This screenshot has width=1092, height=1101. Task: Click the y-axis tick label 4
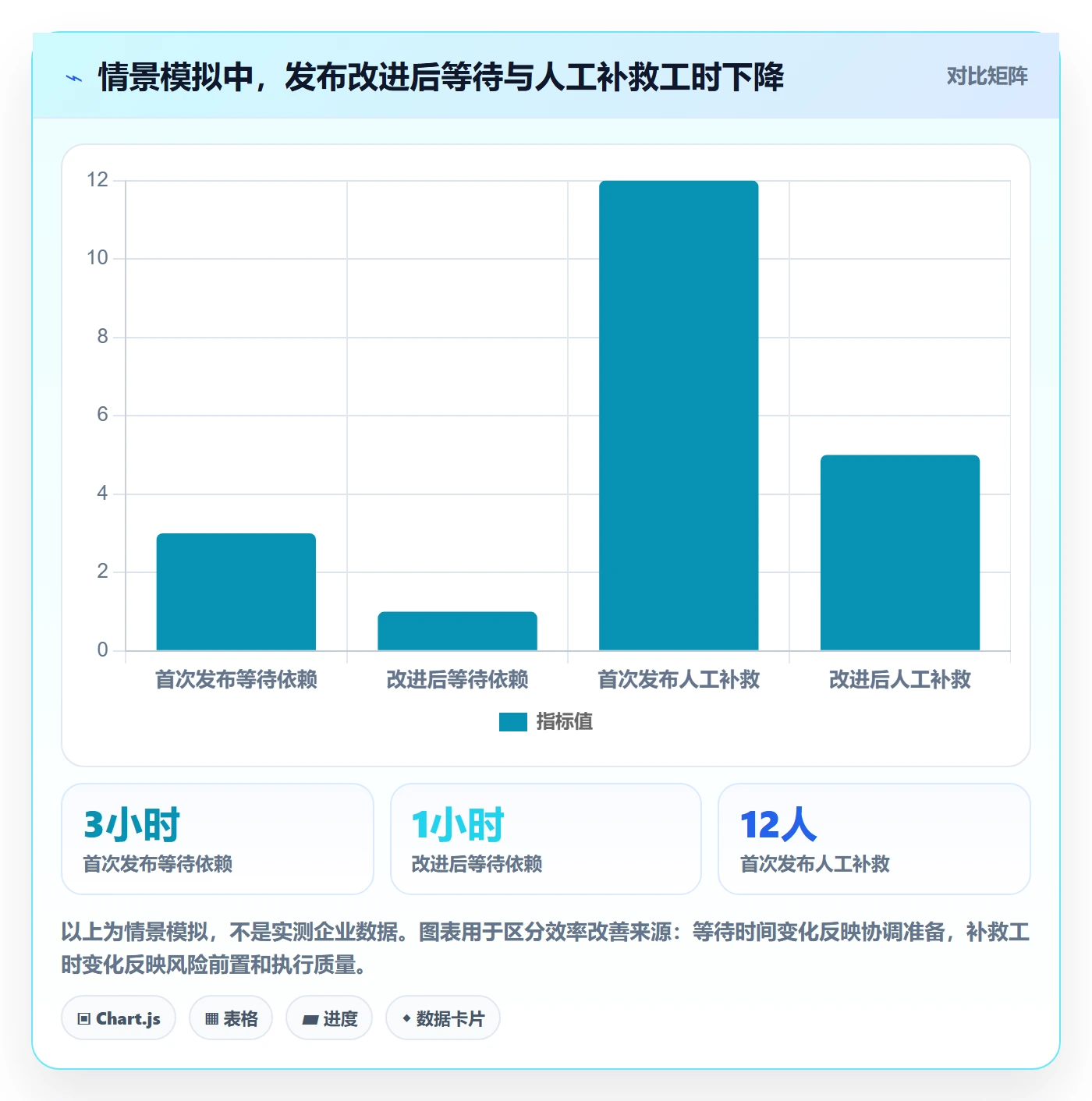[102, 494]
